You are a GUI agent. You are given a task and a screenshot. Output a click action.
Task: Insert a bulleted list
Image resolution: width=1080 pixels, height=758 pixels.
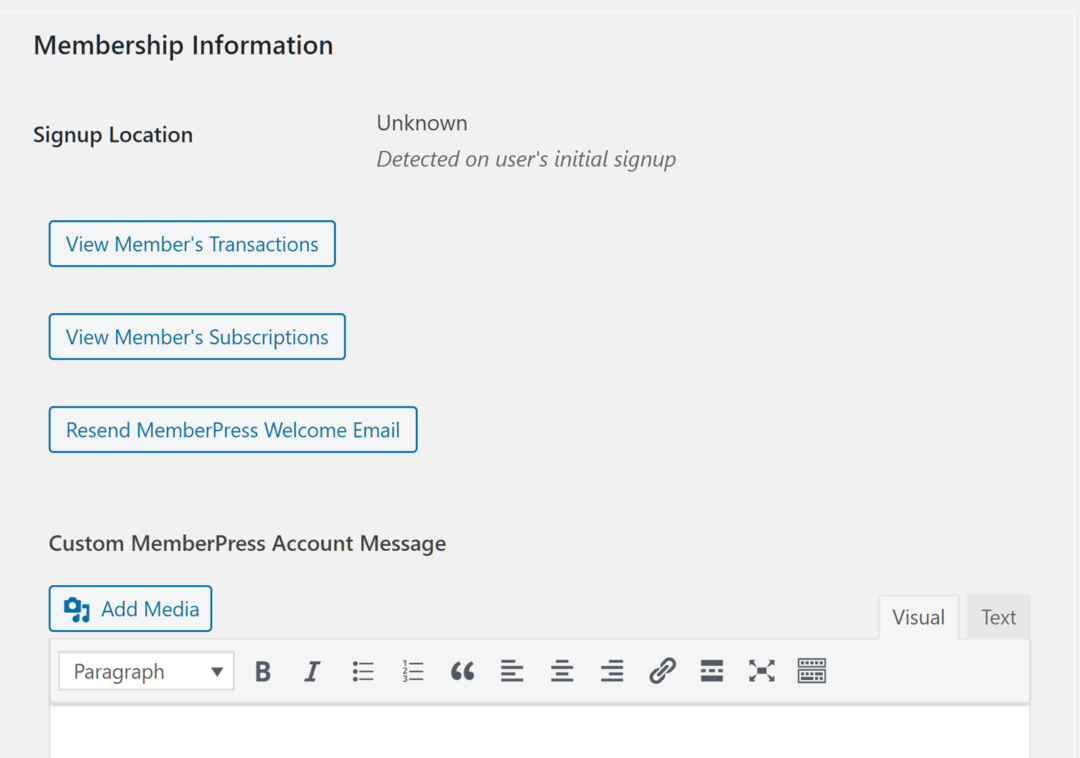click(363, 671)
